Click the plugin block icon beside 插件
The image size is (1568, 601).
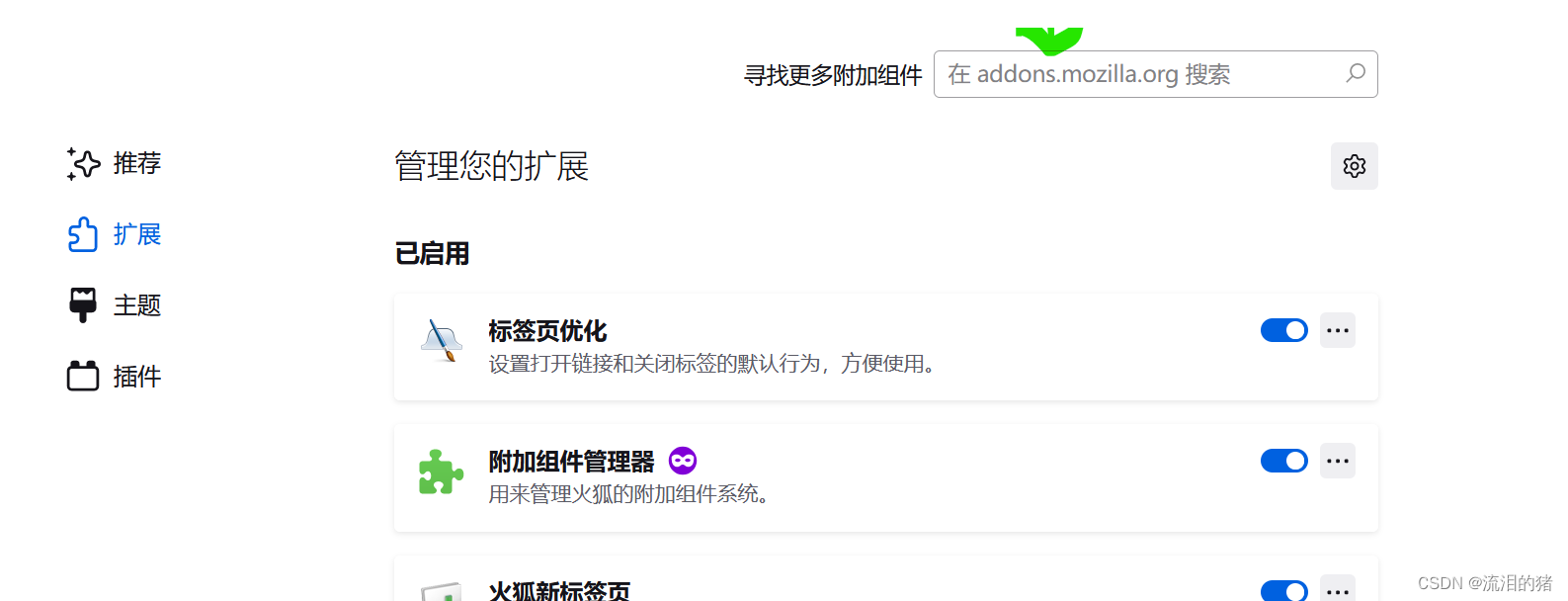[83, 376]
